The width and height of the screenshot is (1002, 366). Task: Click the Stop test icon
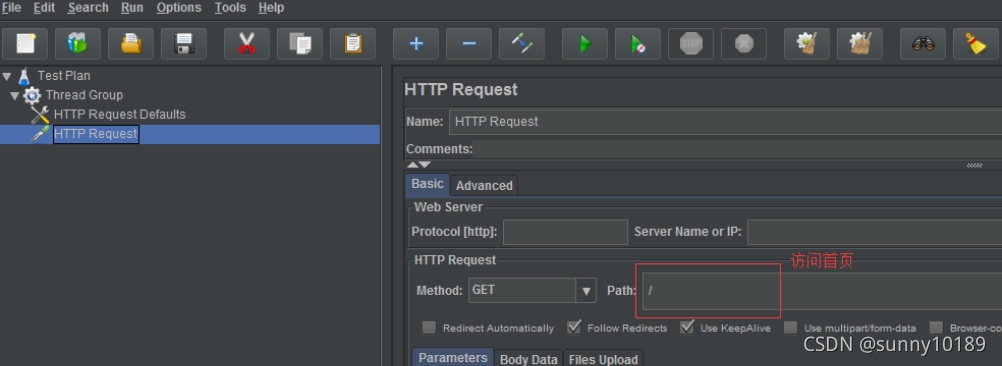pyautogui.click(x=691, y=44)
